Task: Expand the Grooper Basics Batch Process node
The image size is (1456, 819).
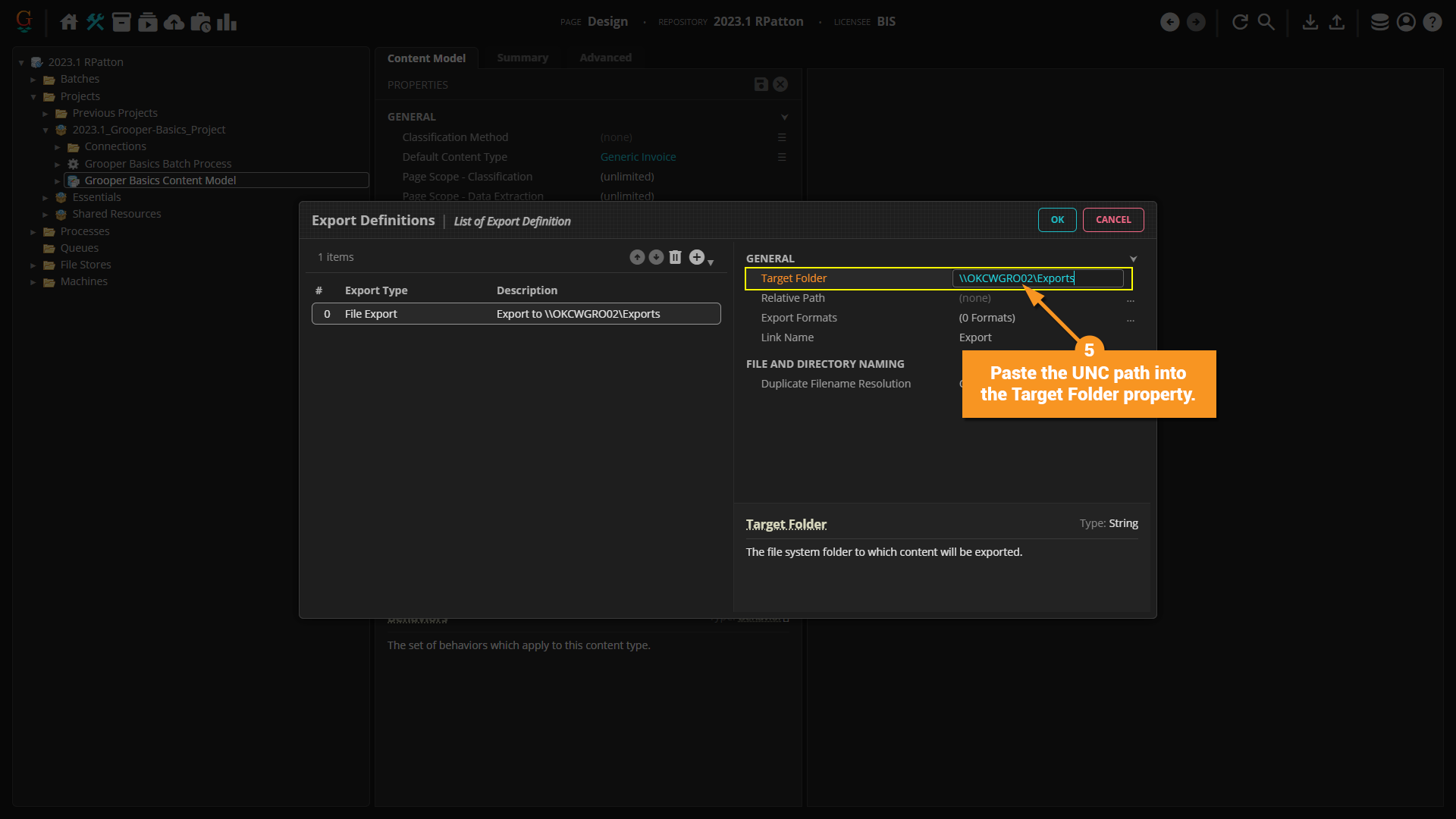Action: 58,165
